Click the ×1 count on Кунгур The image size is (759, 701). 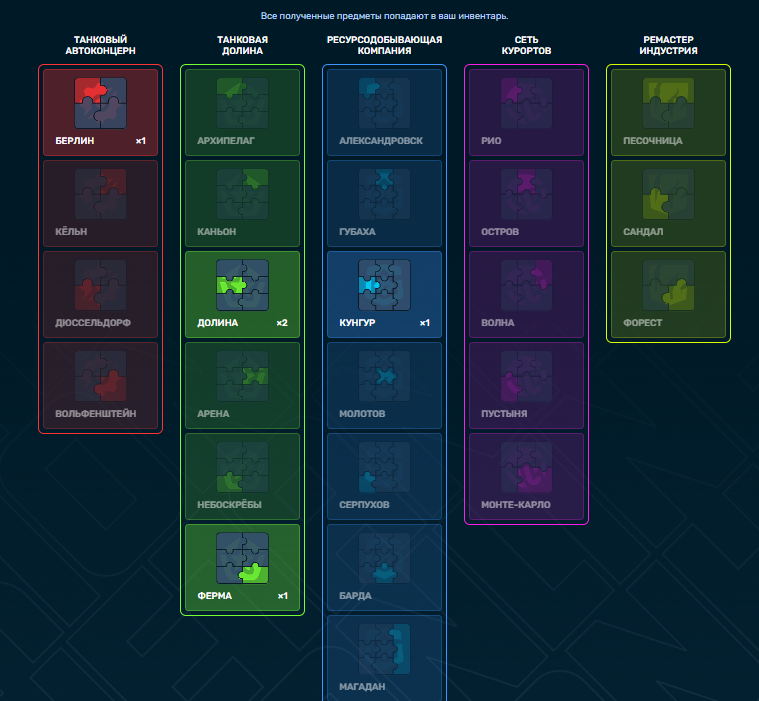pyautogui.click(x=425, y=323)
